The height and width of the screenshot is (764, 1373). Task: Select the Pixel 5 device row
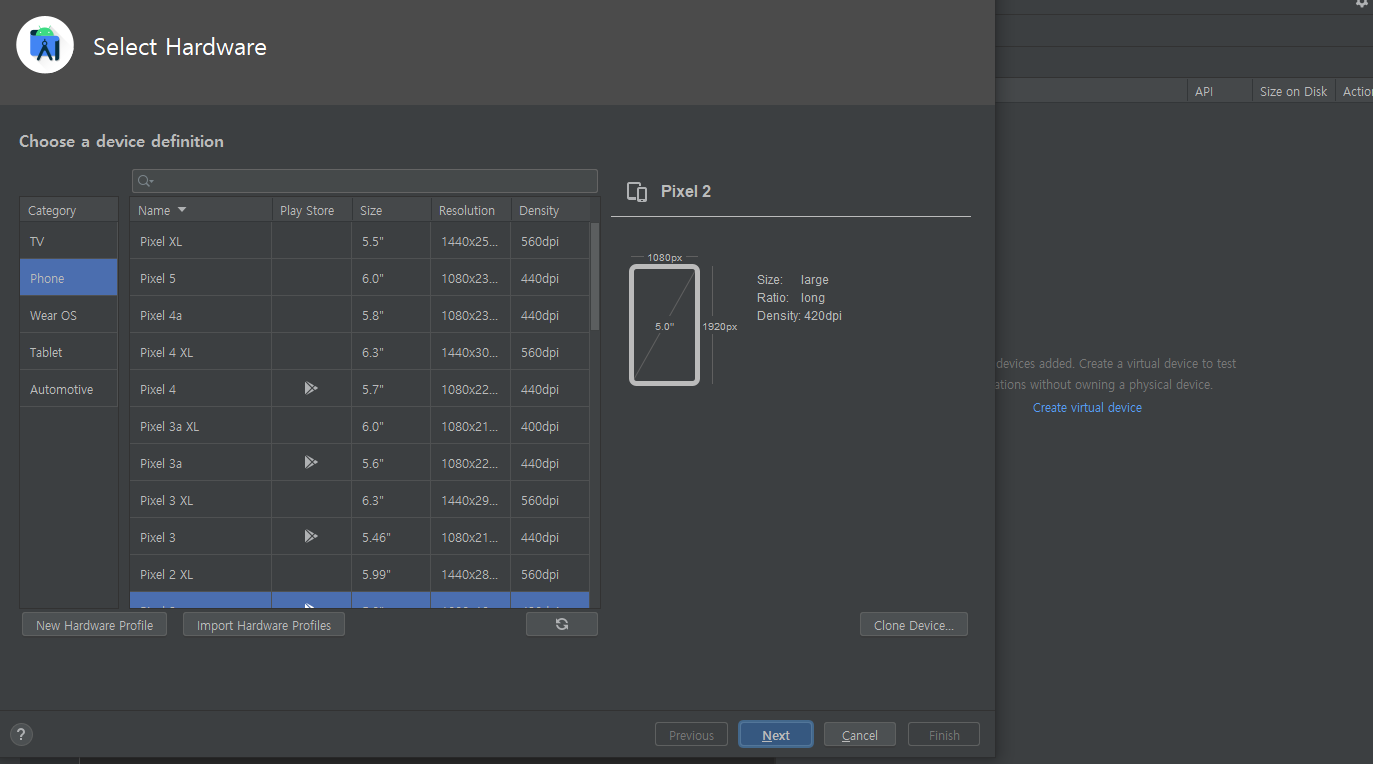click(360, 278)
